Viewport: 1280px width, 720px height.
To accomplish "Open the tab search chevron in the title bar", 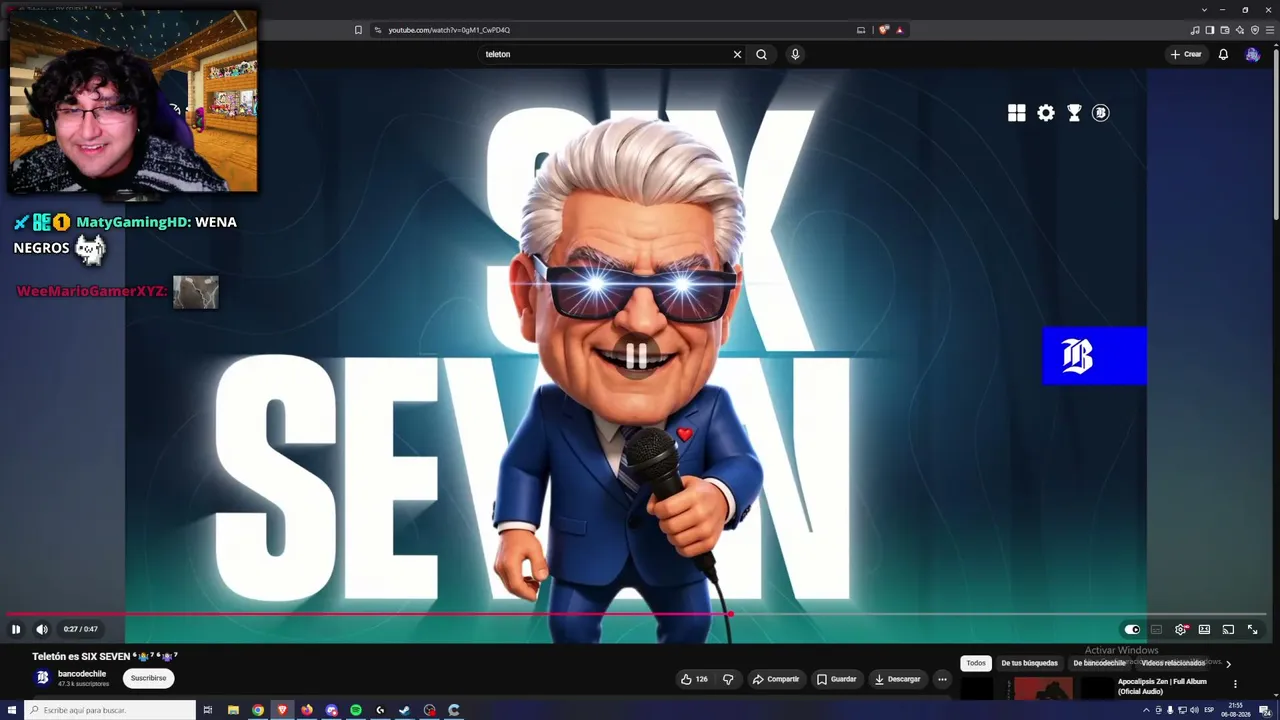I will point(1204,10).
